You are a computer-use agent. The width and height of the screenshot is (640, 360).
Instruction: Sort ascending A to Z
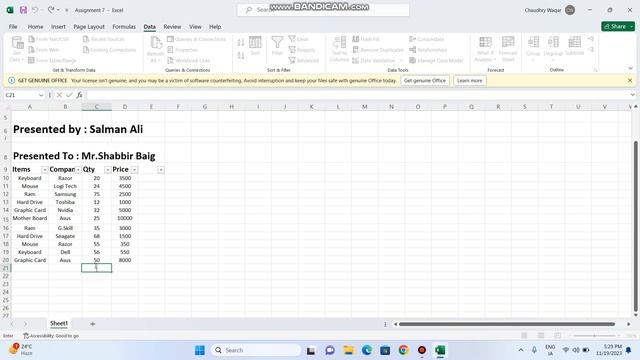[x=241, y=42]
